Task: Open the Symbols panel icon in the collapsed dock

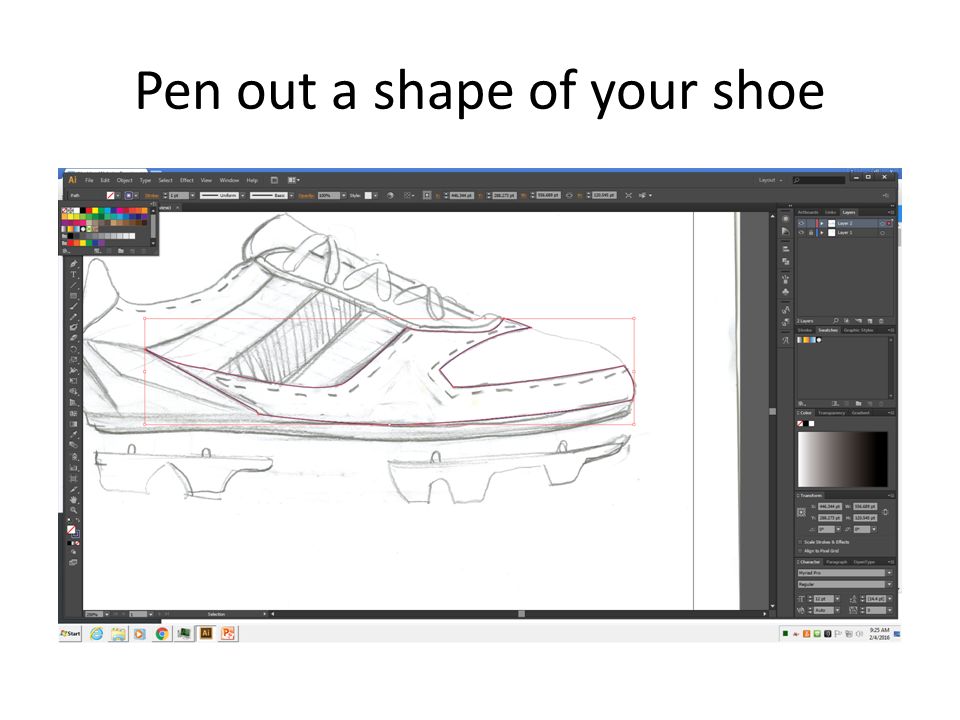Action: point(786,292)
